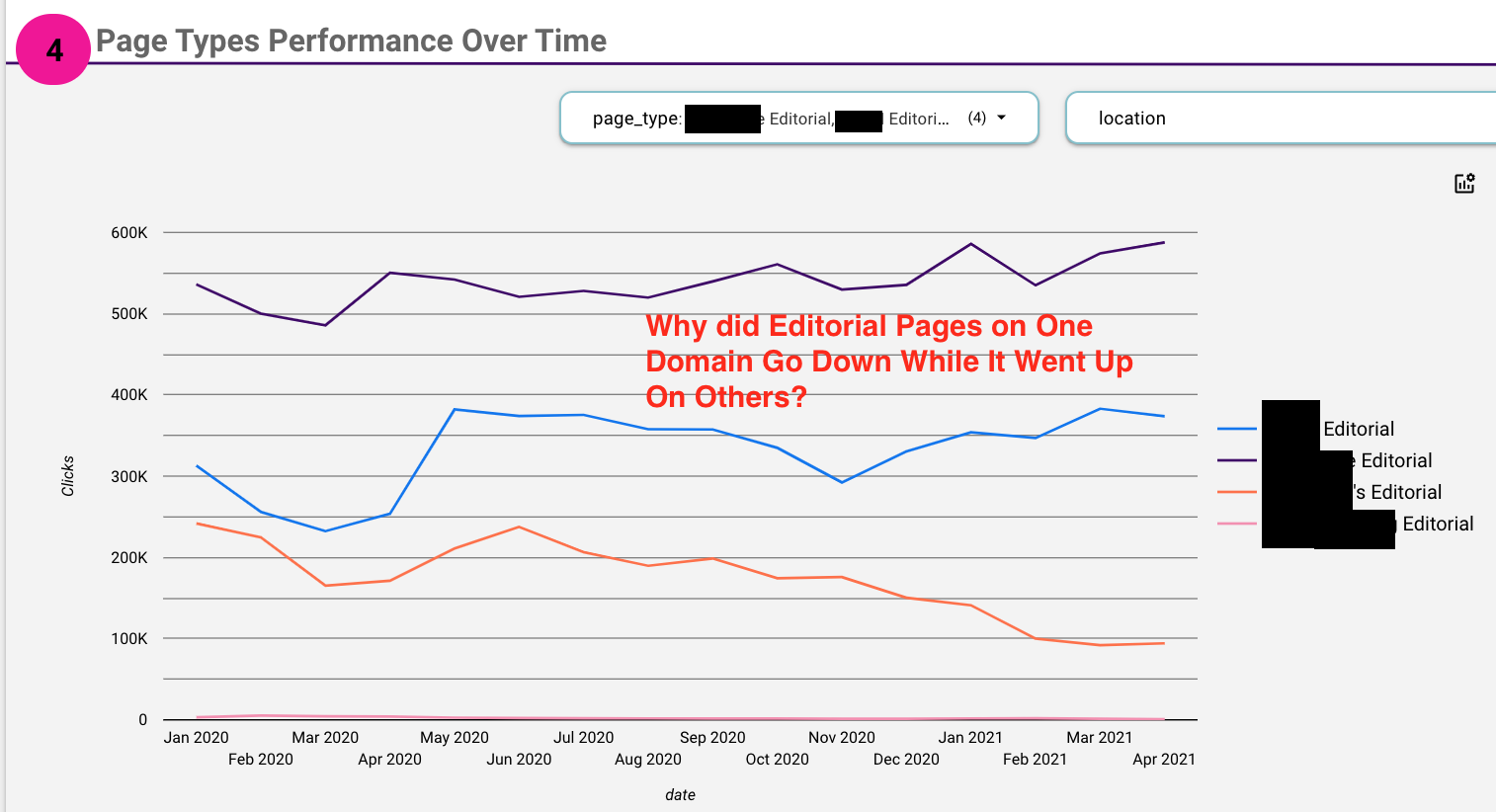Click the date axis title below the chart
The image size is (1496, 812).
tap(680, 794)
